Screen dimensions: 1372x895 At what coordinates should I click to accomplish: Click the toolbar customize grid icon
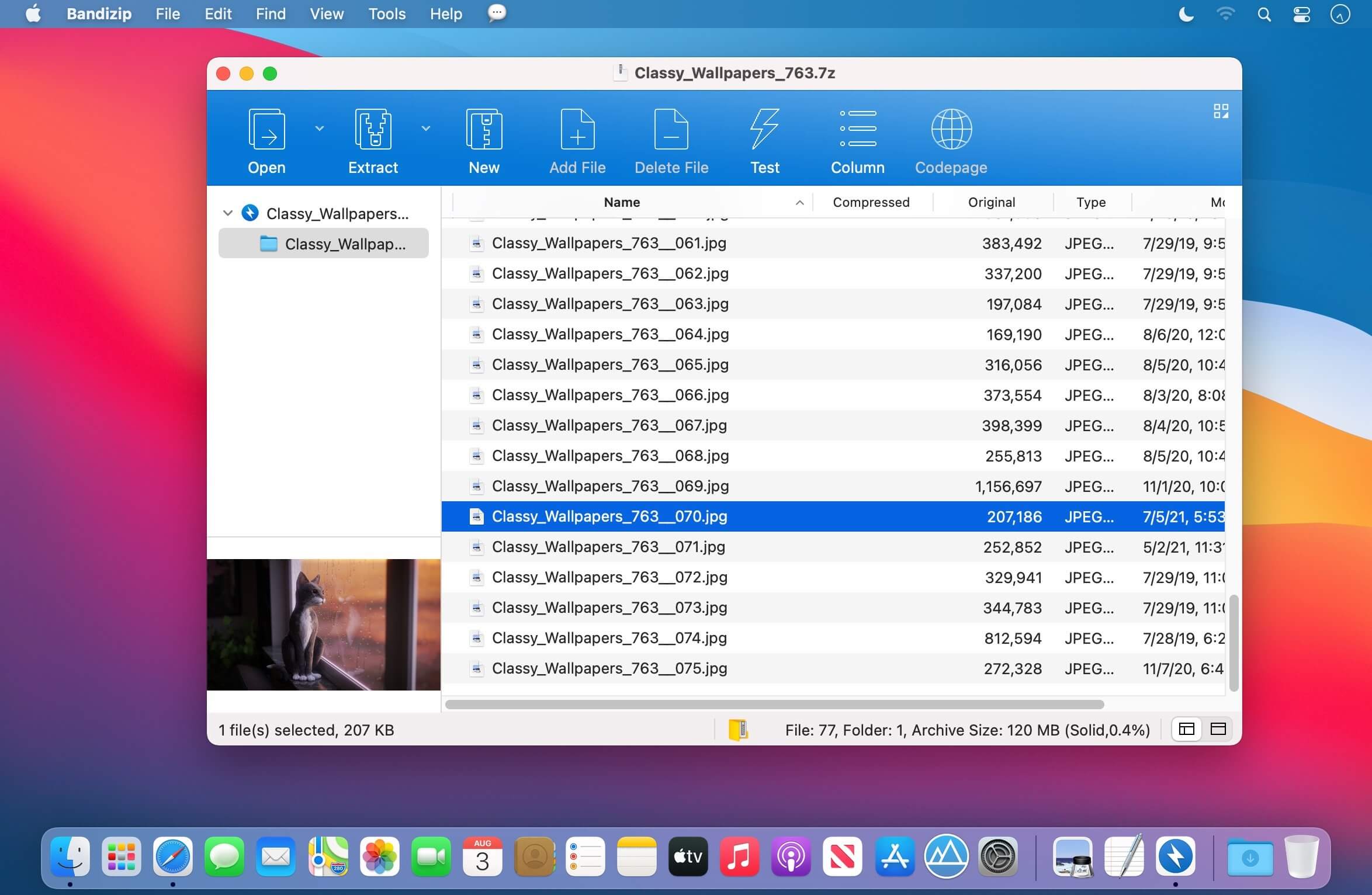(x=1221, y=111)
